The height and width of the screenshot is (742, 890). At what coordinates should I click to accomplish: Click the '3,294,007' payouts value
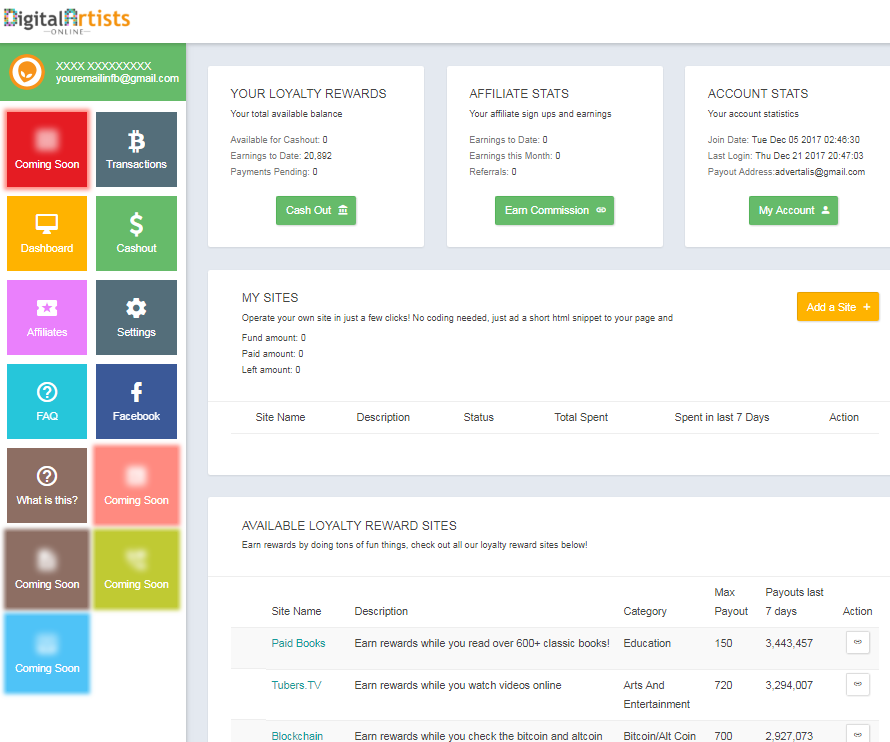789,685
